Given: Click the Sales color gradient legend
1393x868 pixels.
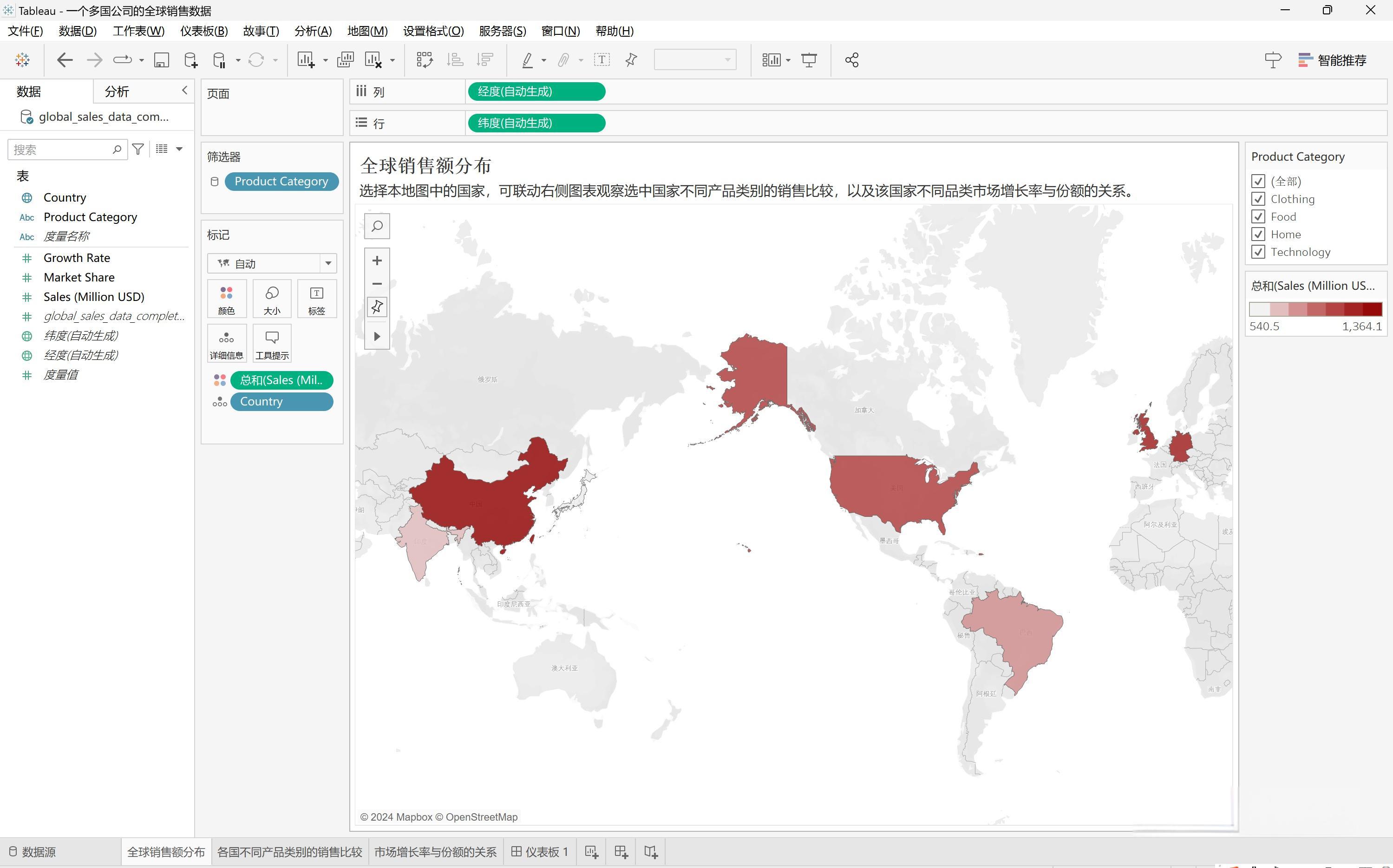Looking at the screenshot, I should [1315, 309].
